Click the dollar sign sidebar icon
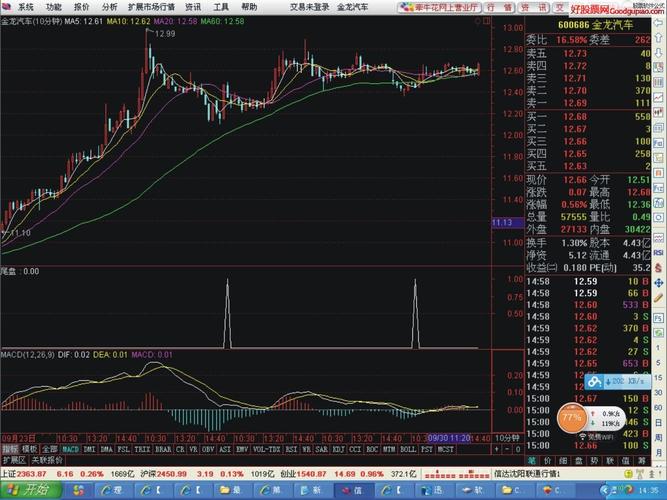This screenshot has height=500, width=667. [x=658, y=267]
